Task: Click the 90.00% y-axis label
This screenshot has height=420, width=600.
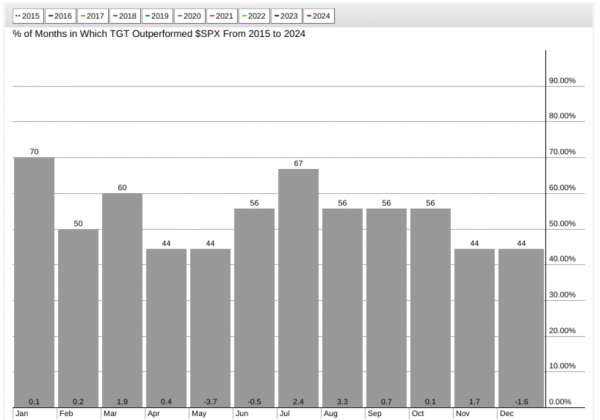Action: point(562,80)
